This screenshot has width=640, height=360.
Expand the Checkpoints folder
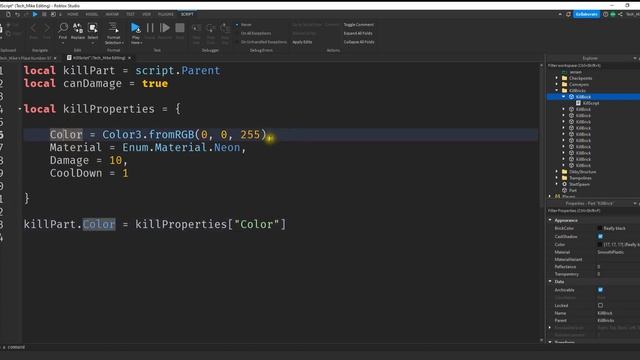(x=557, y=78)
